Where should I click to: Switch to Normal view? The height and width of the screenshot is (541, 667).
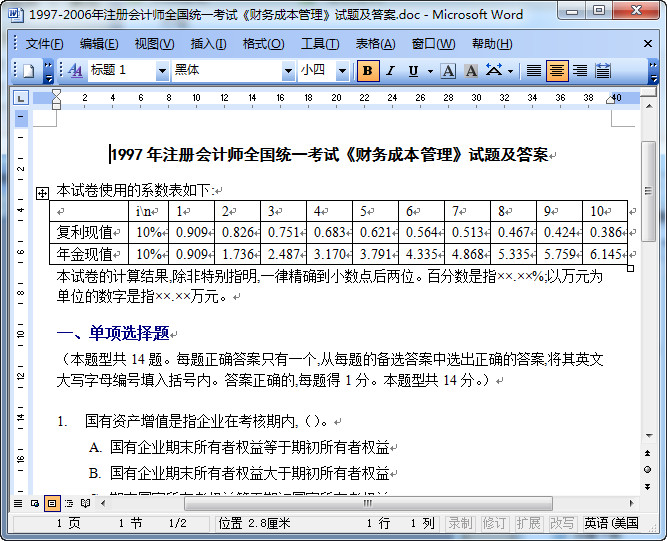pyautogui.click(x=18, y=504)
